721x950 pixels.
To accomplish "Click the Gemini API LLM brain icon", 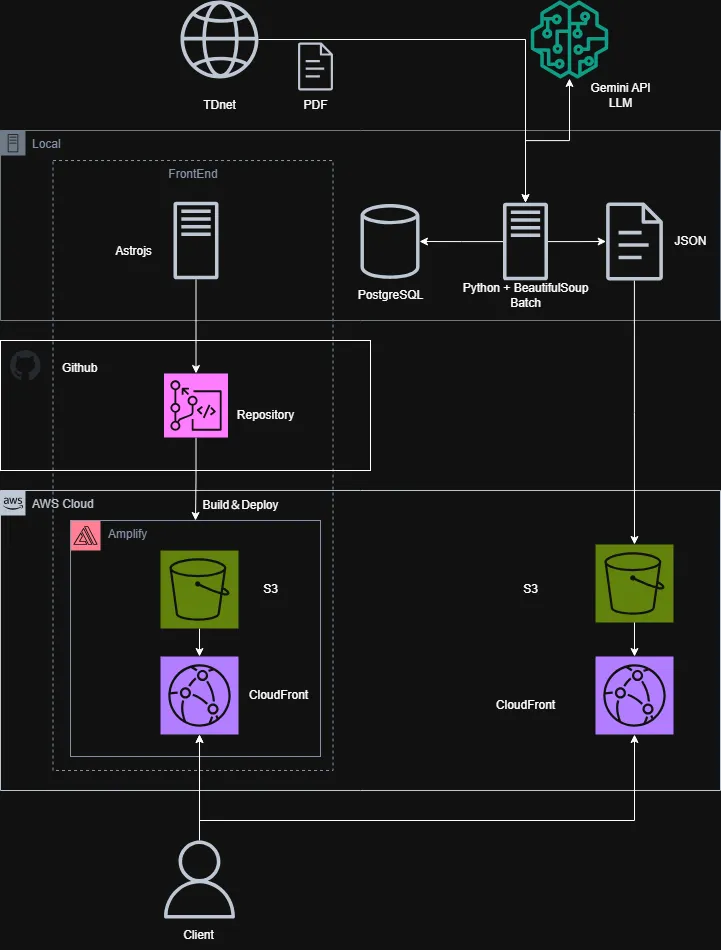I will coord(569,38).
